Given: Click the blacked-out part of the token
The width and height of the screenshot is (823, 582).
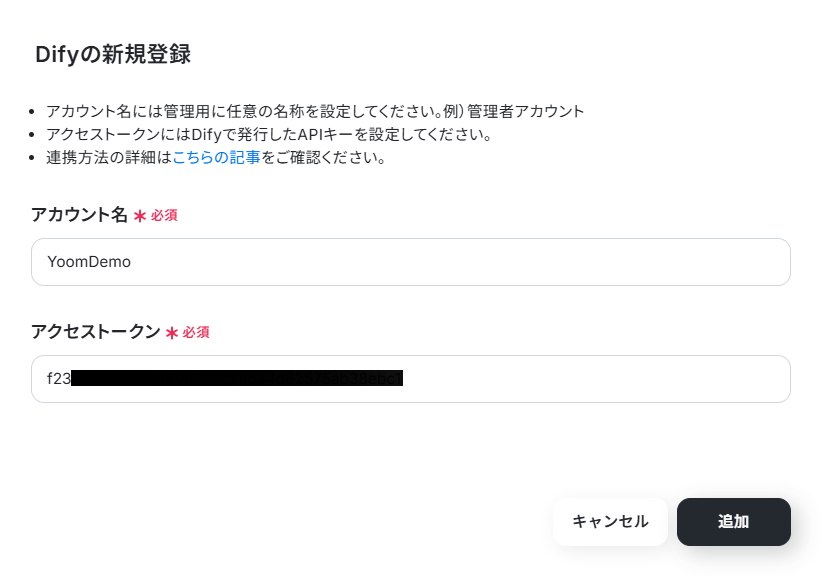Looking at the screenshot, I should [237, 378].
